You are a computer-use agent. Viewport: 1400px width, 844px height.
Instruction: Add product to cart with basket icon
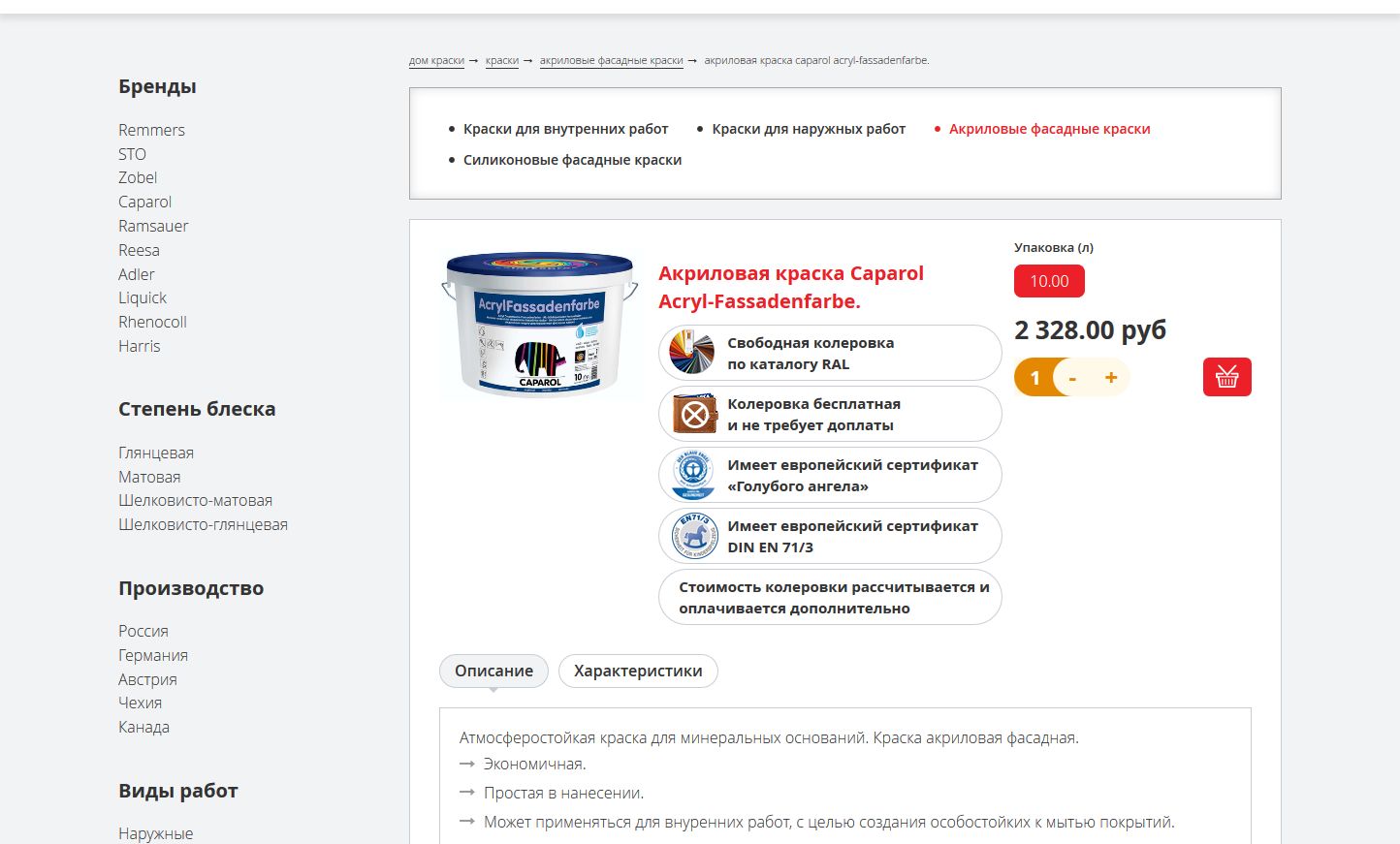coord(1226,377)
